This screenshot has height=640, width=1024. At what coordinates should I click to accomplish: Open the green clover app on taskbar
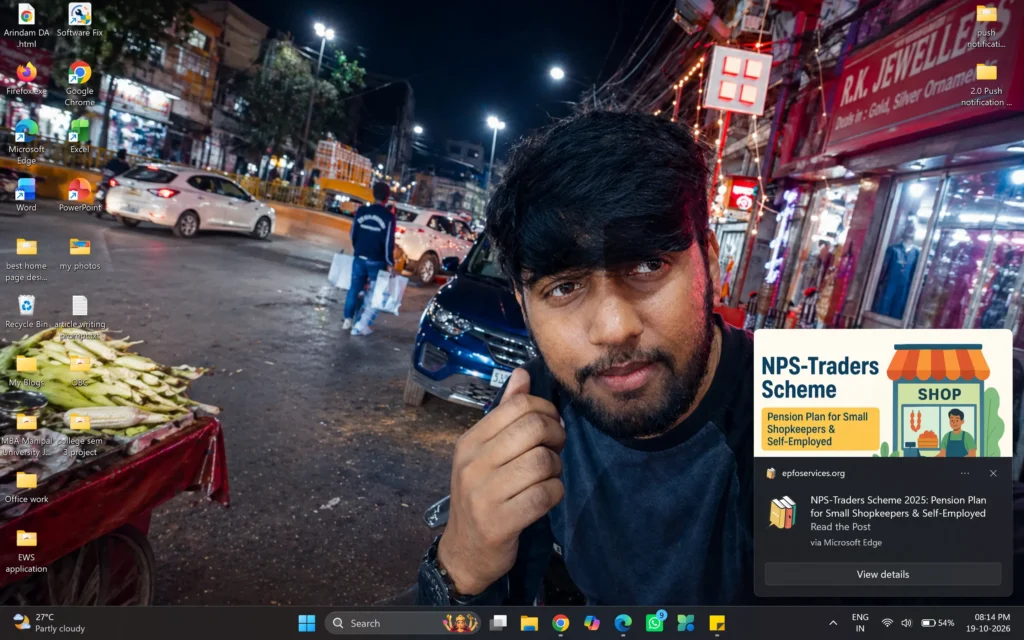(x=686, y=623)
